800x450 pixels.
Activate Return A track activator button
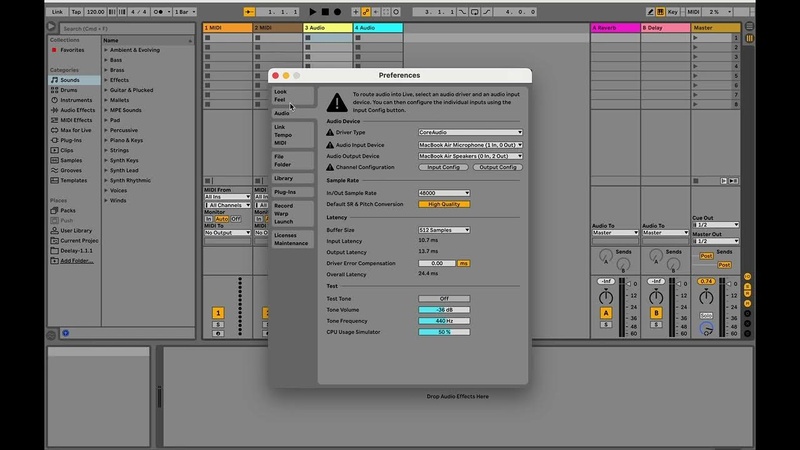click(x=606, y=313)
